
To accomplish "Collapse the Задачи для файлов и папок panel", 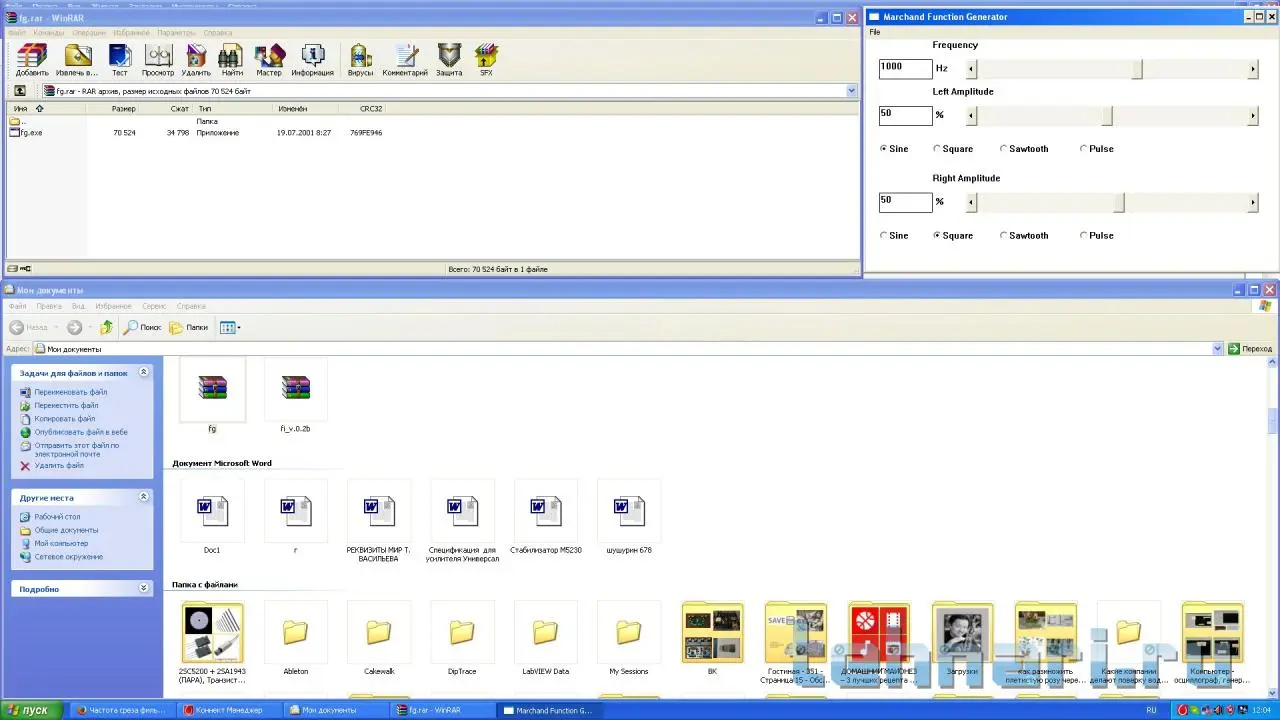I will pos(143,372).
